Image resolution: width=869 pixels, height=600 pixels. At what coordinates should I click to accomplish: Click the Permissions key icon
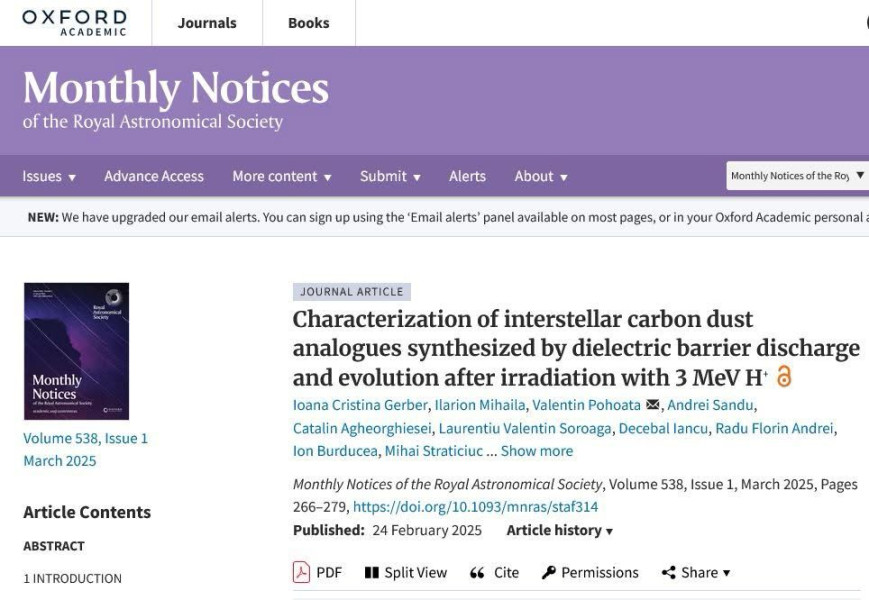pos(548,573)
